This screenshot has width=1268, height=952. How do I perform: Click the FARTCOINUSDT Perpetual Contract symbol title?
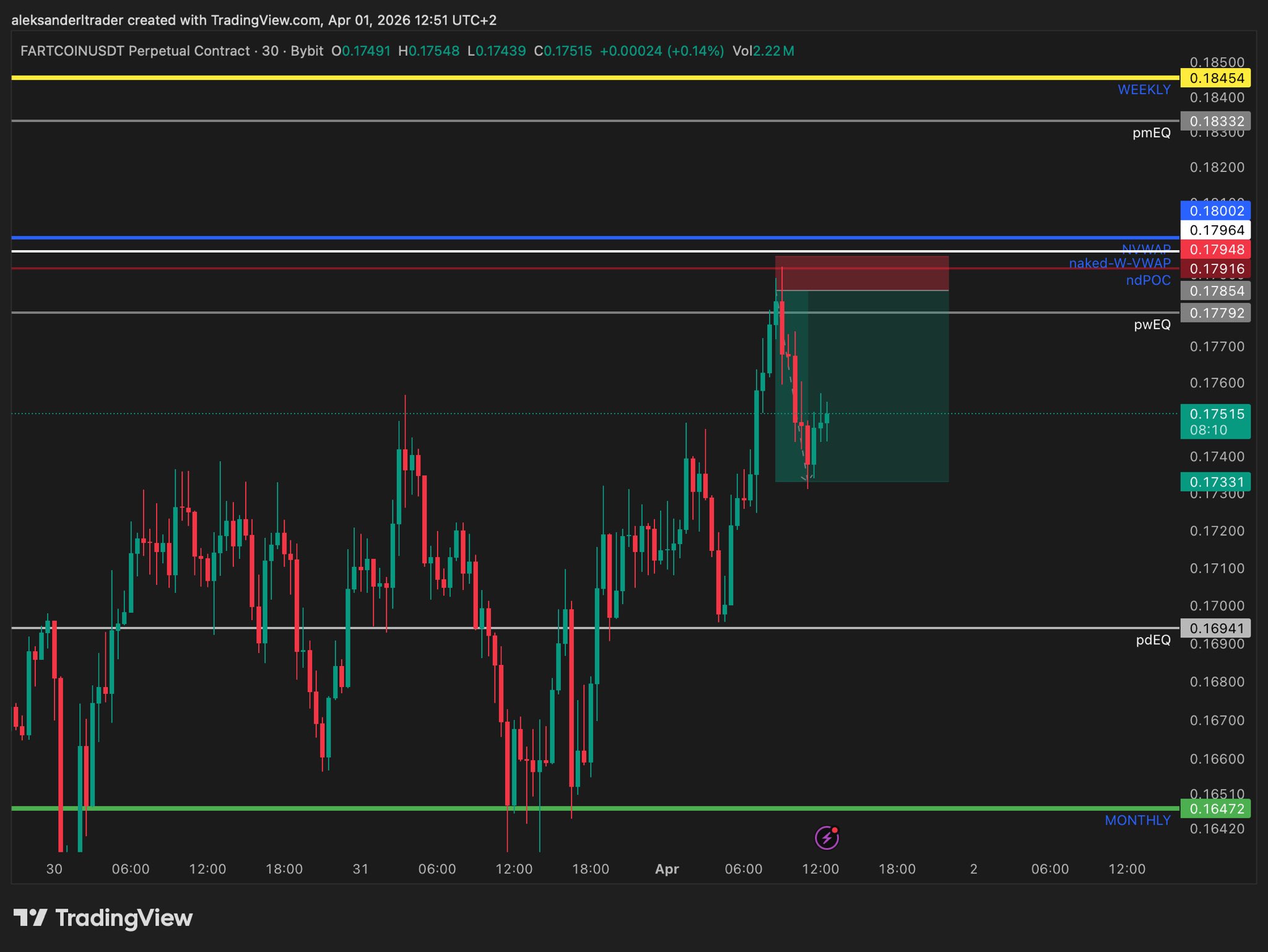click(x=135, y=51)
